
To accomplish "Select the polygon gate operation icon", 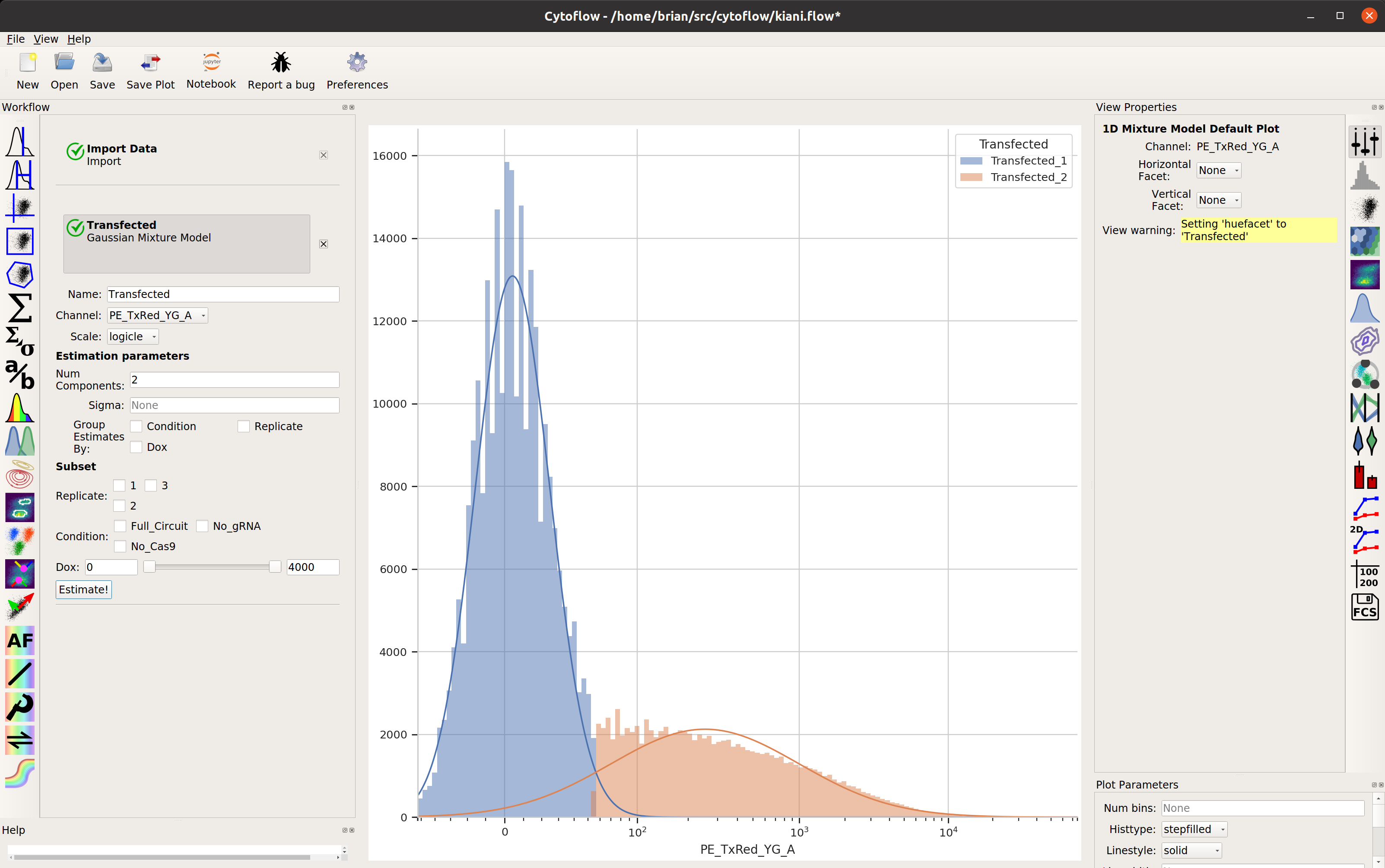I will 19,274.
